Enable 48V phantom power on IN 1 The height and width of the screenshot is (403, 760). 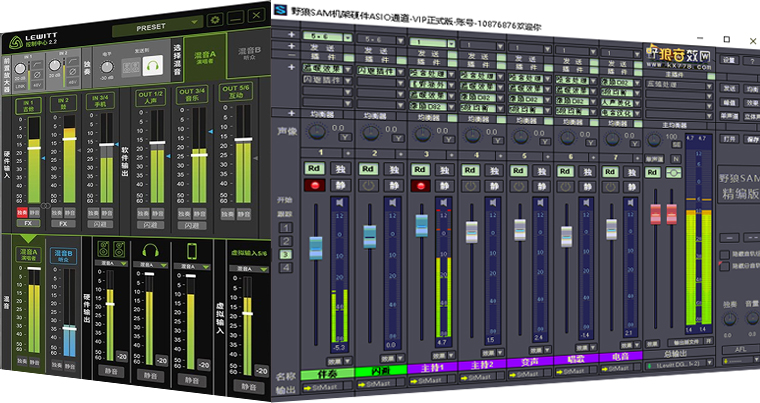click(37, 85)
